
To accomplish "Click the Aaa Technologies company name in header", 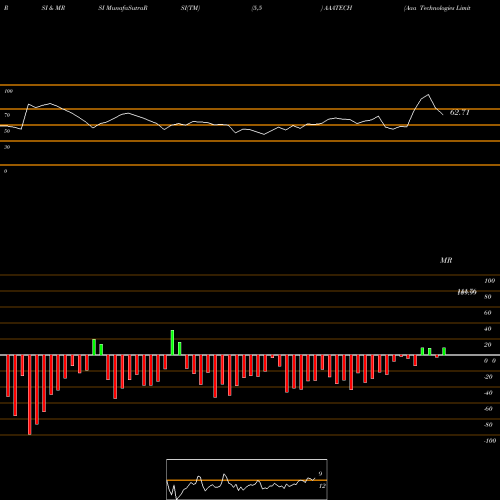I will pos(437,8).
